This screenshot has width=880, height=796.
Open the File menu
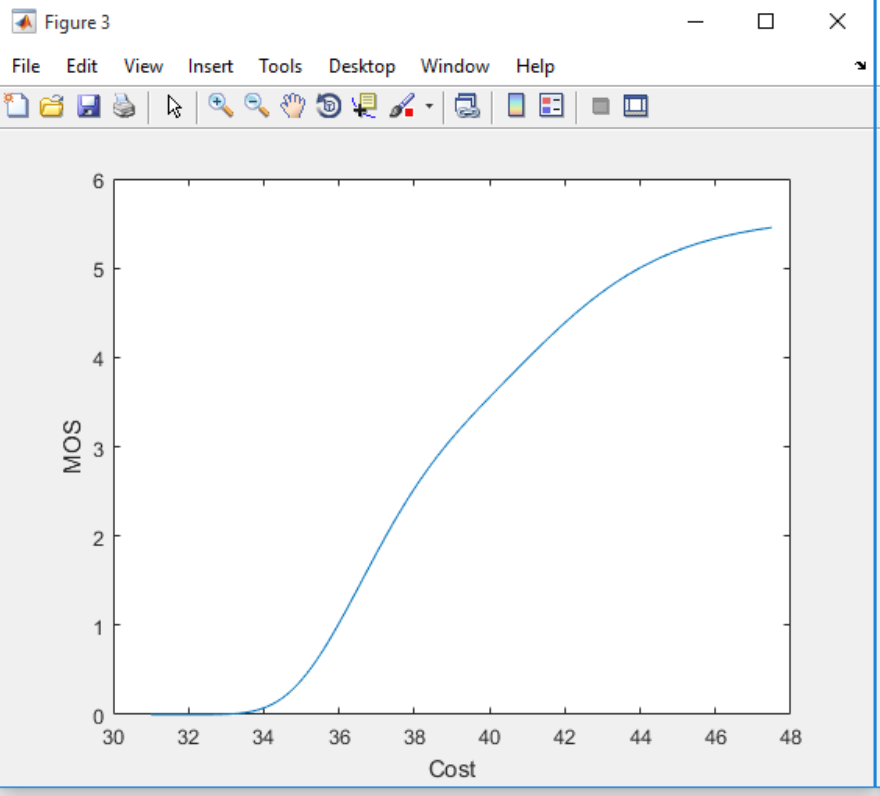pos(26,66)
